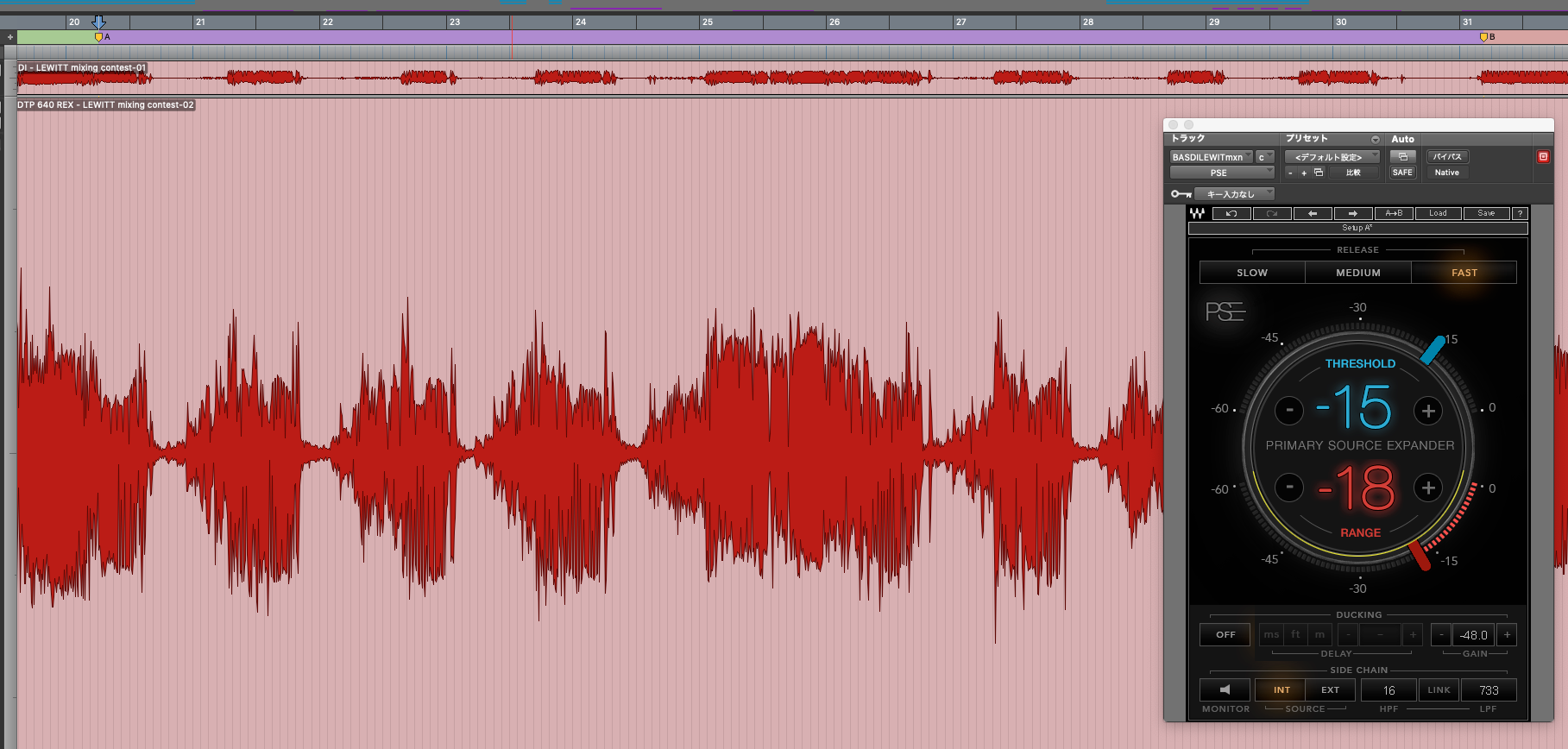Go to previous preset with left arrow
This screenshot has width=1568, height=749.
1313,213
